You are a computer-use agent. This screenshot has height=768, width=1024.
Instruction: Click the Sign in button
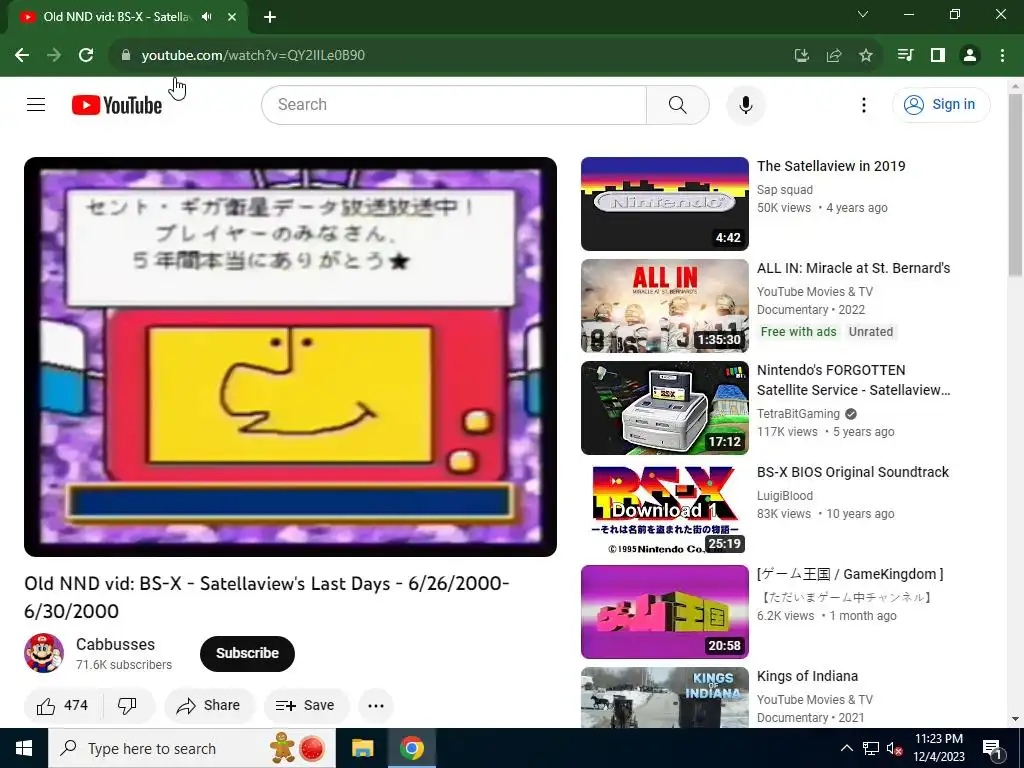pos(941,104)
